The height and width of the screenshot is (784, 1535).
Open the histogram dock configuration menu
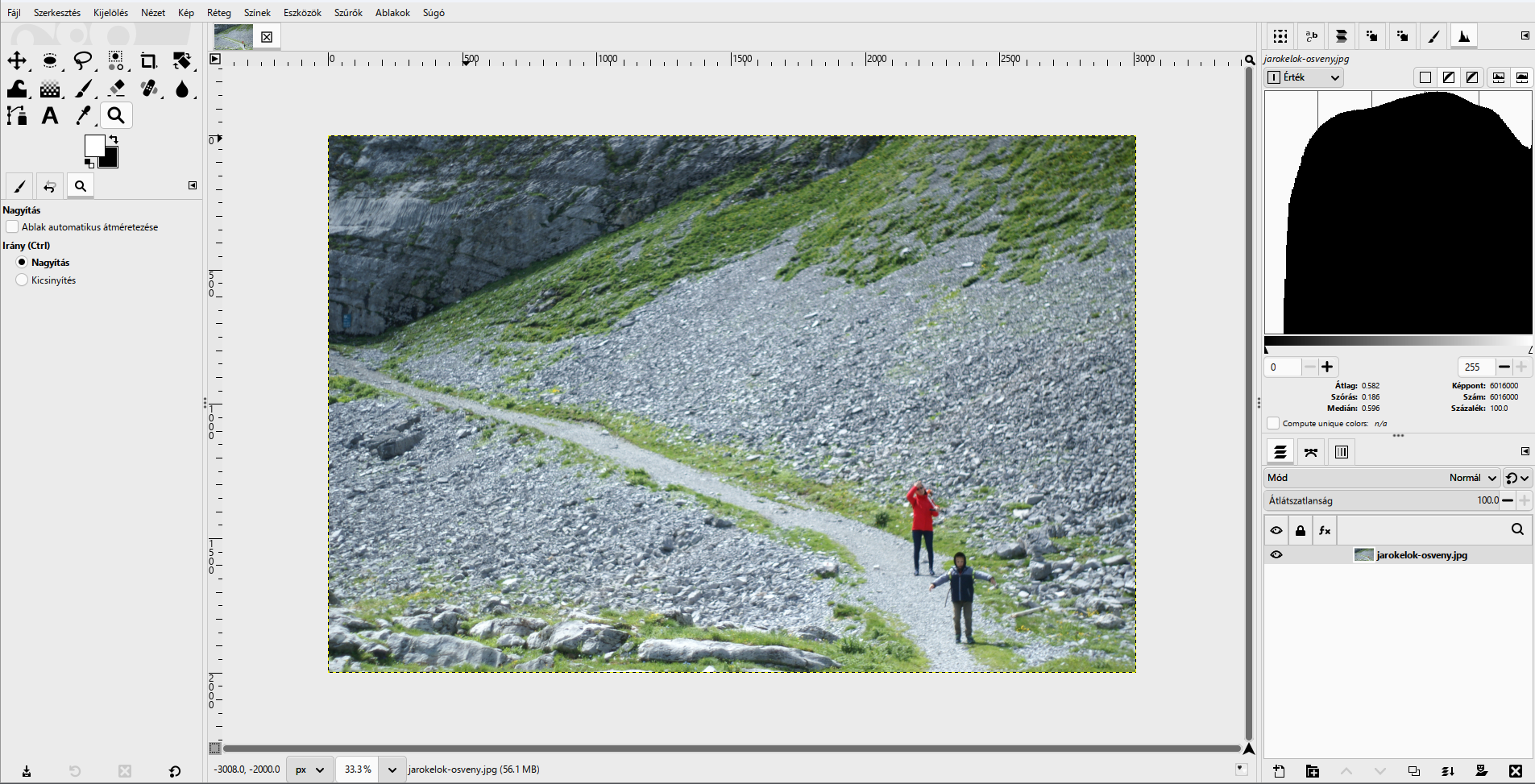click(x=1525, y=35)
